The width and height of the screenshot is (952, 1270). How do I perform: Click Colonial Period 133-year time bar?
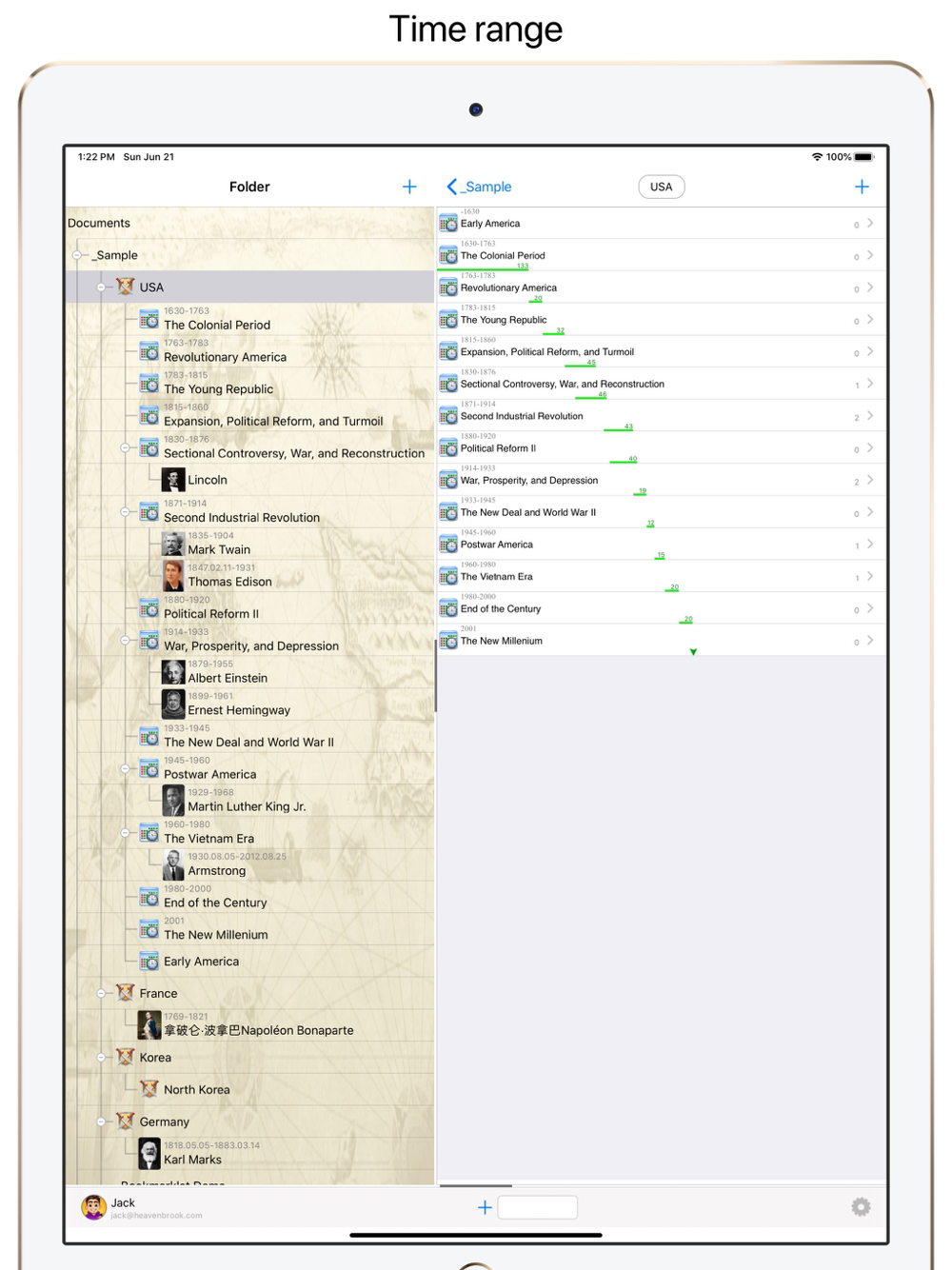[x=483, y=269]
